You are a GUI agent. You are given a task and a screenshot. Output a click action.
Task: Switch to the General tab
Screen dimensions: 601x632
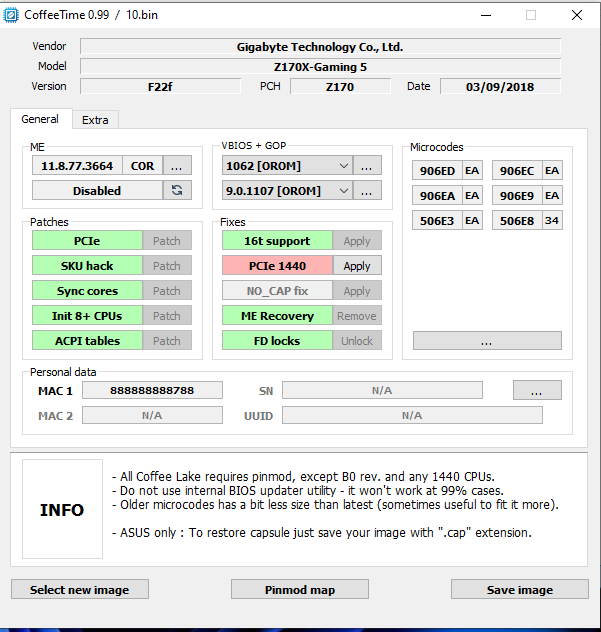tap(40, 119)
